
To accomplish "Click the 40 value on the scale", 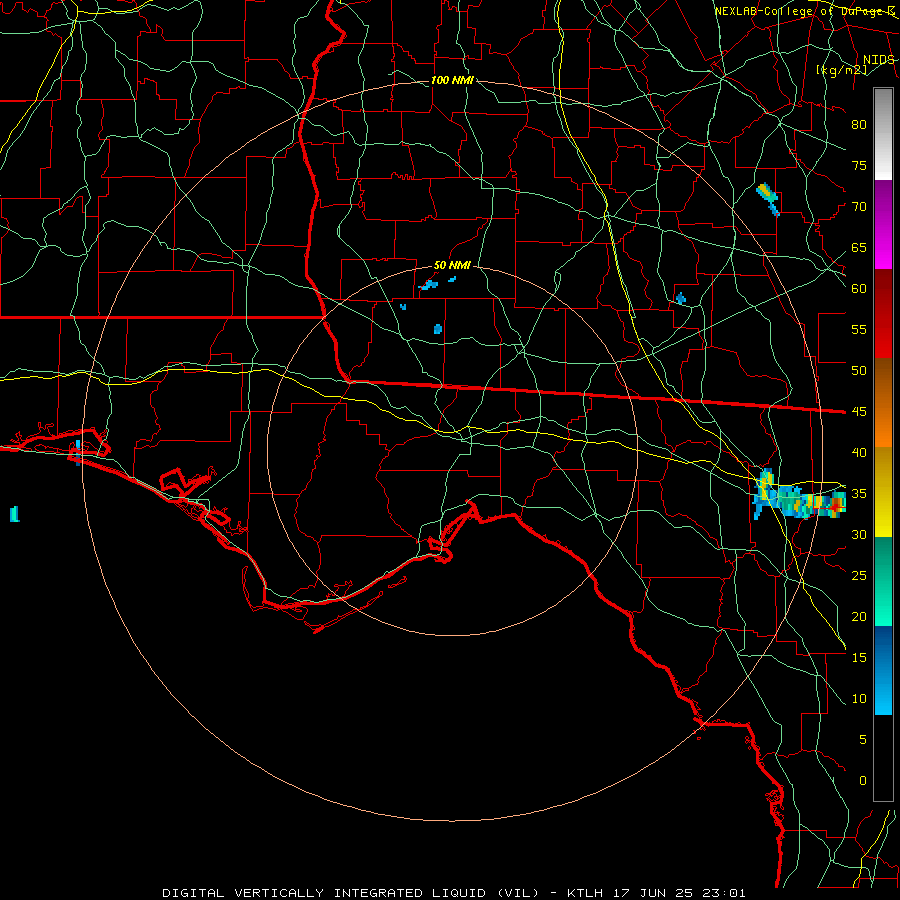I will [859, 453].
